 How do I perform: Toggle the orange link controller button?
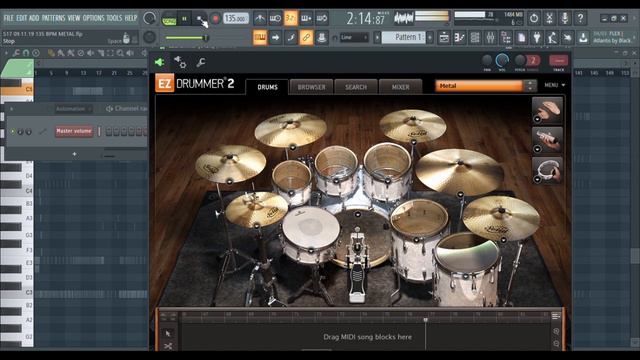[306, 38]
